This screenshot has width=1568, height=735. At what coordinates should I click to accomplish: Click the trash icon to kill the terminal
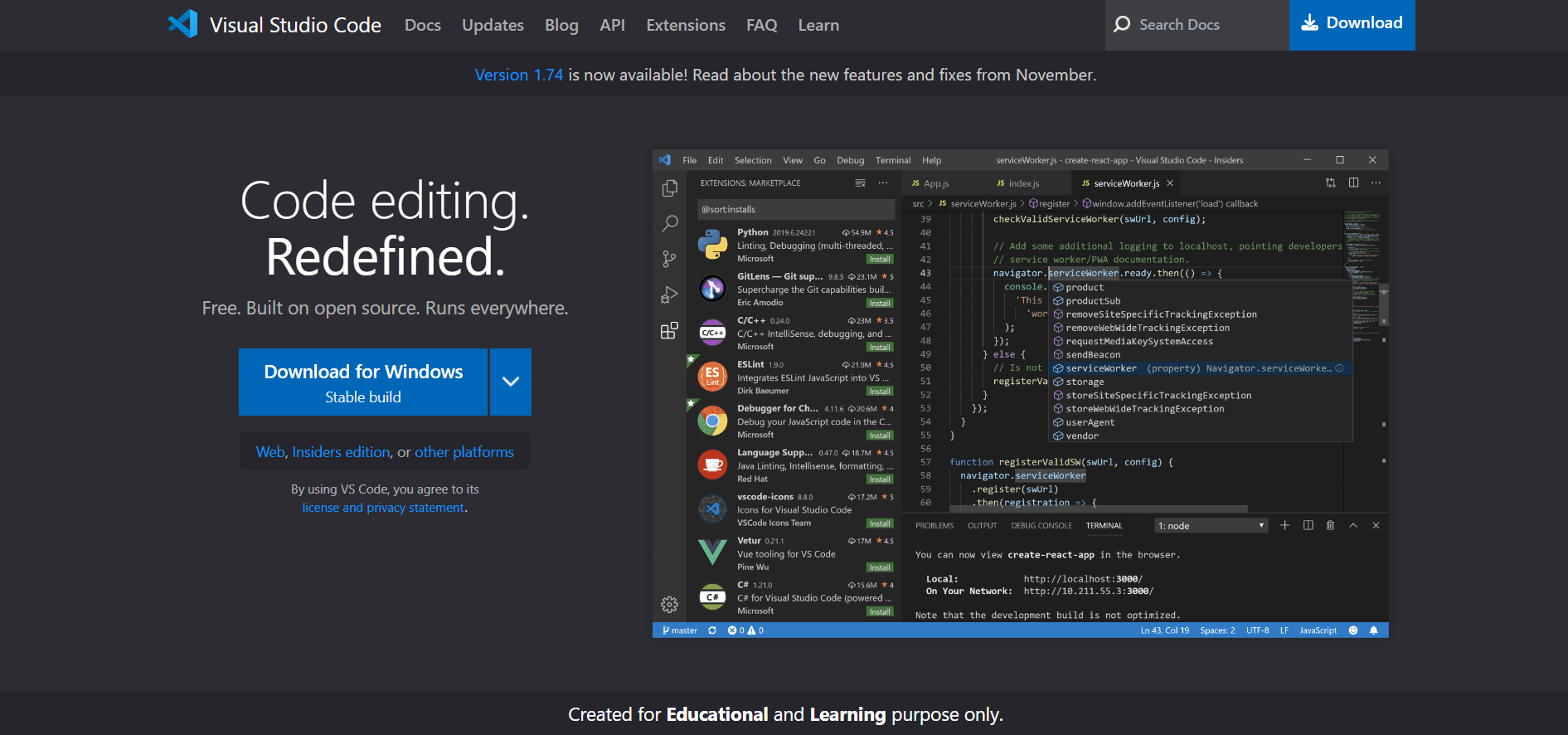click(1330, 525)
